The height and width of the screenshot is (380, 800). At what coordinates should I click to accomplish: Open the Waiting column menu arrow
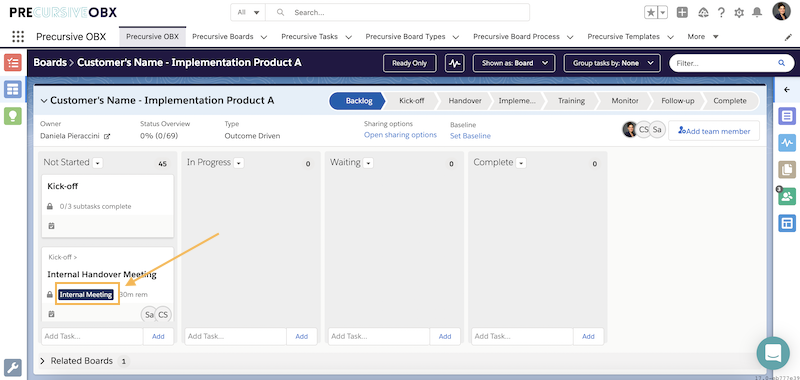[368, 163]
